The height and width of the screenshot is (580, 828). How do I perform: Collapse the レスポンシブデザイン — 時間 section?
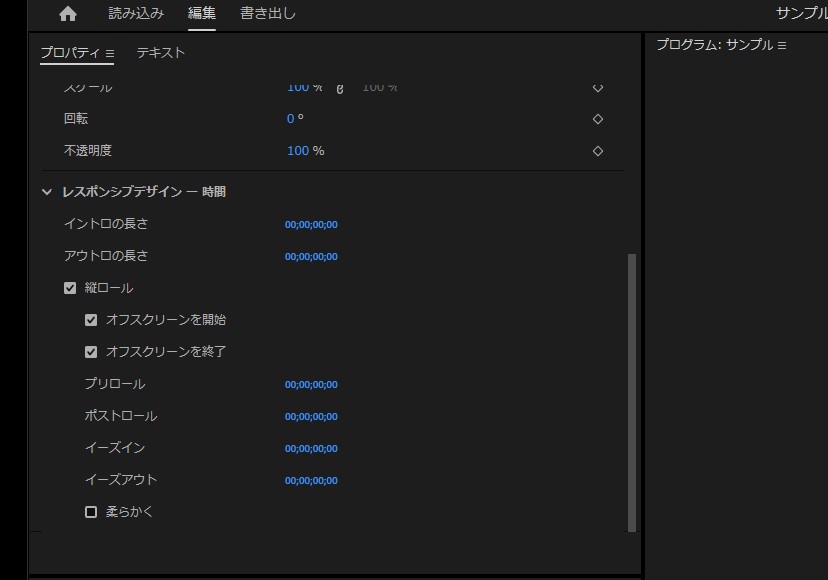(47, 192)
